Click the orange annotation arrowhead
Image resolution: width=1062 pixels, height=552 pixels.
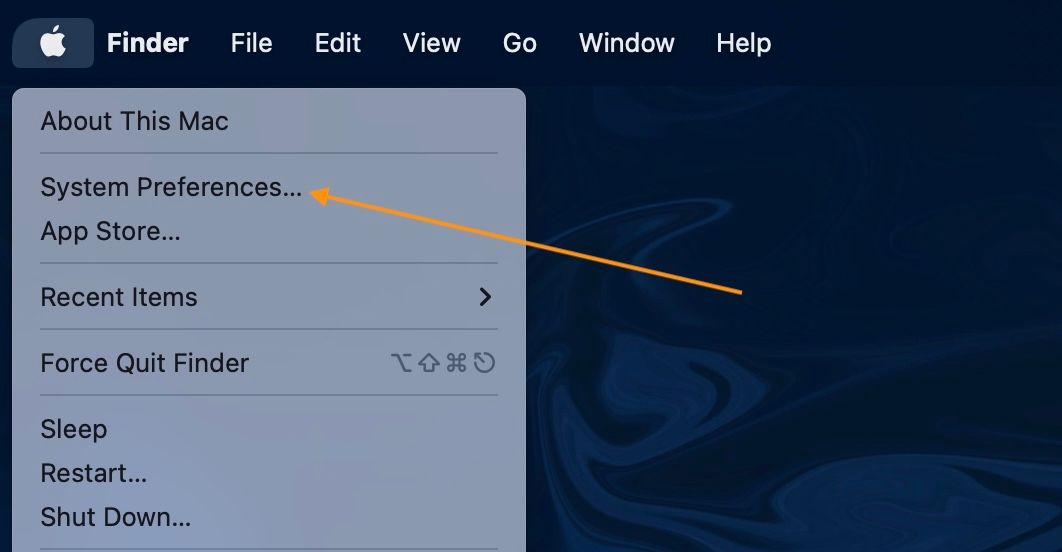coord(319,196)
